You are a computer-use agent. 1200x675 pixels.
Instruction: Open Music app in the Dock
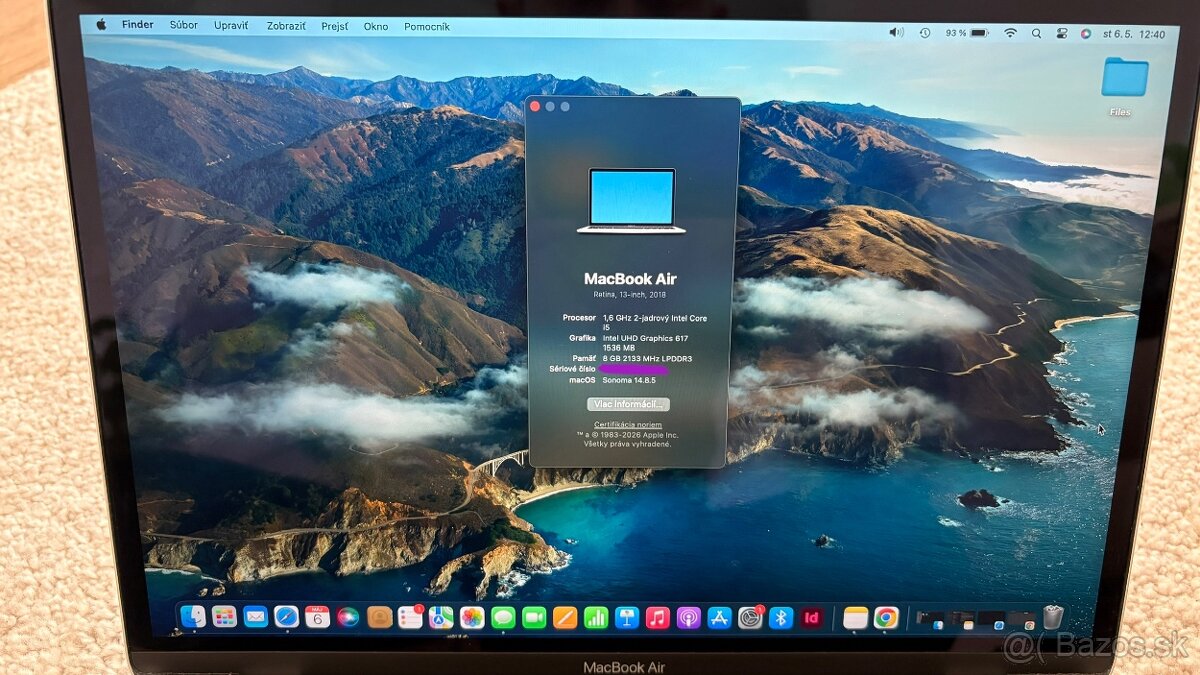click(657, 617)
